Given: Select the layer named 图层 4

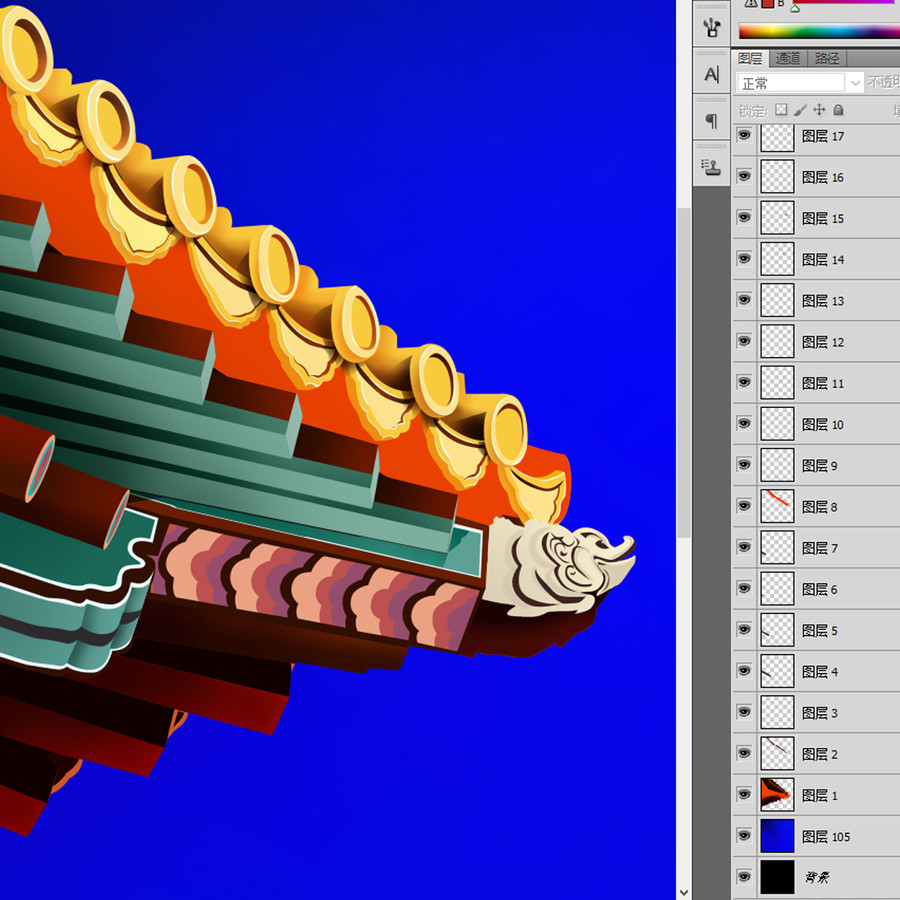Looking at the screenshot, I should [x=819, y=672].
